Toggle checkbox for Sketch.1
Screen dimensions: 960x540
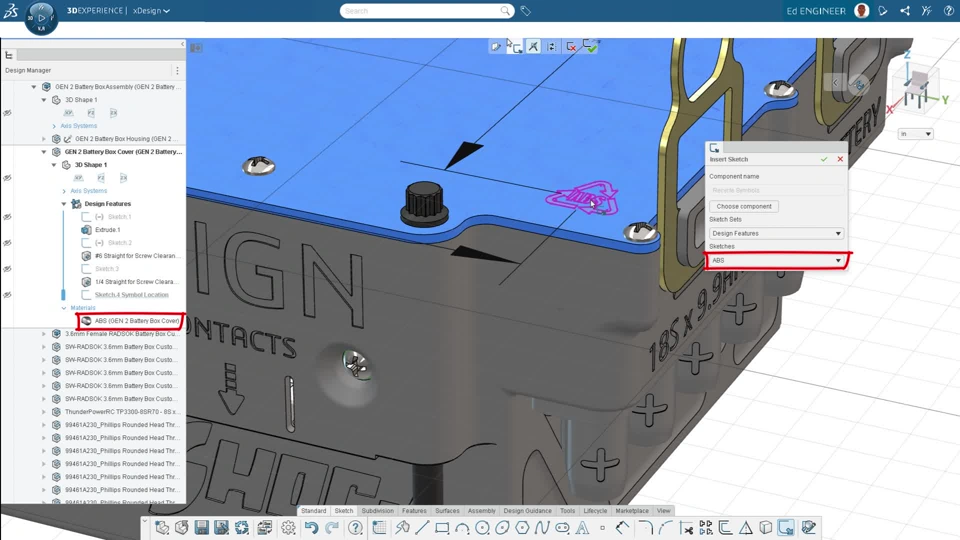tap(86, 217)
